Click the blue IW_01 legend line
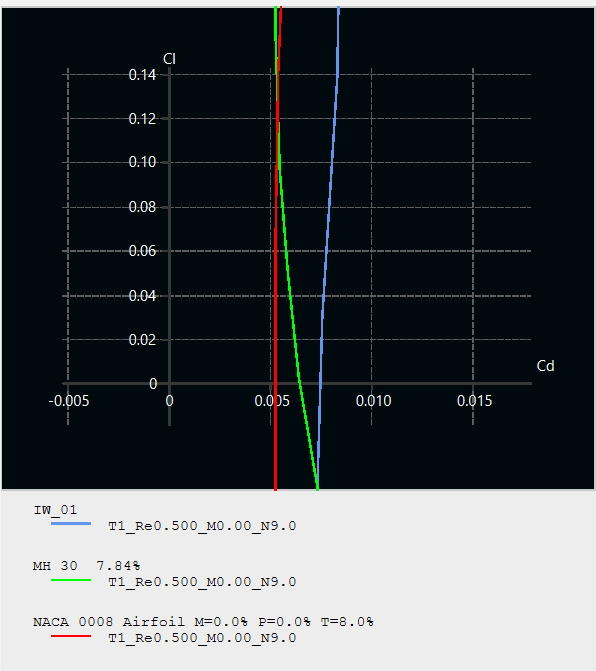Viewport: 596px width, 671px height. coord(71,523)
